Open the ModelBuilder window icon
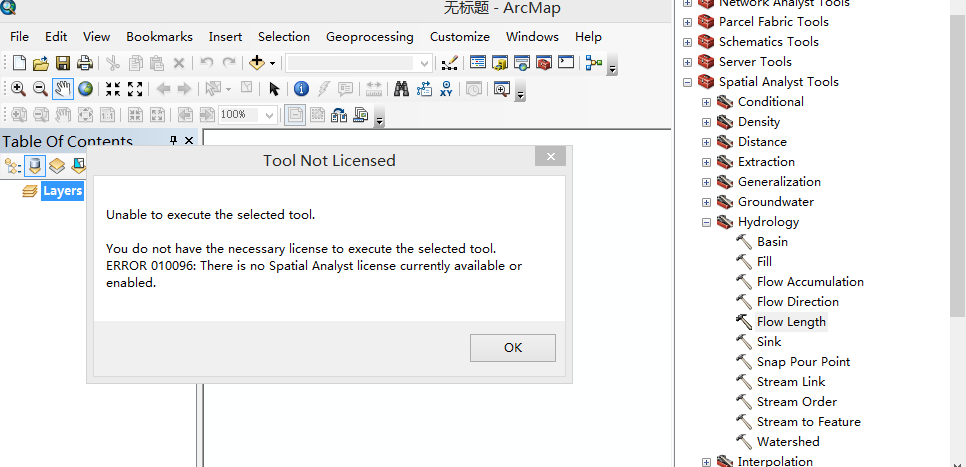The height and width of the screenshot is (467, 966). click(594, 63)
